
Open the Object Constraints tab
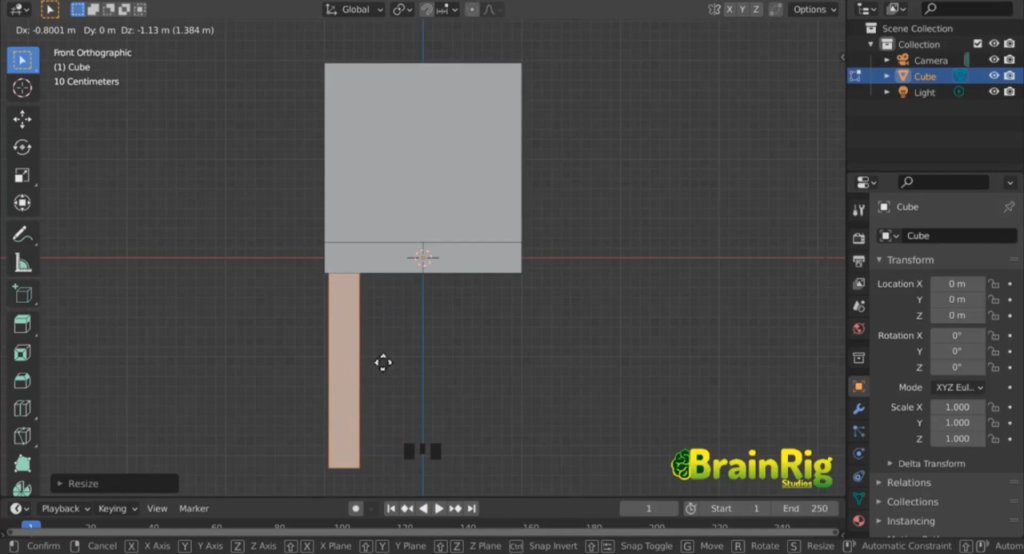(x=859, y=476)
